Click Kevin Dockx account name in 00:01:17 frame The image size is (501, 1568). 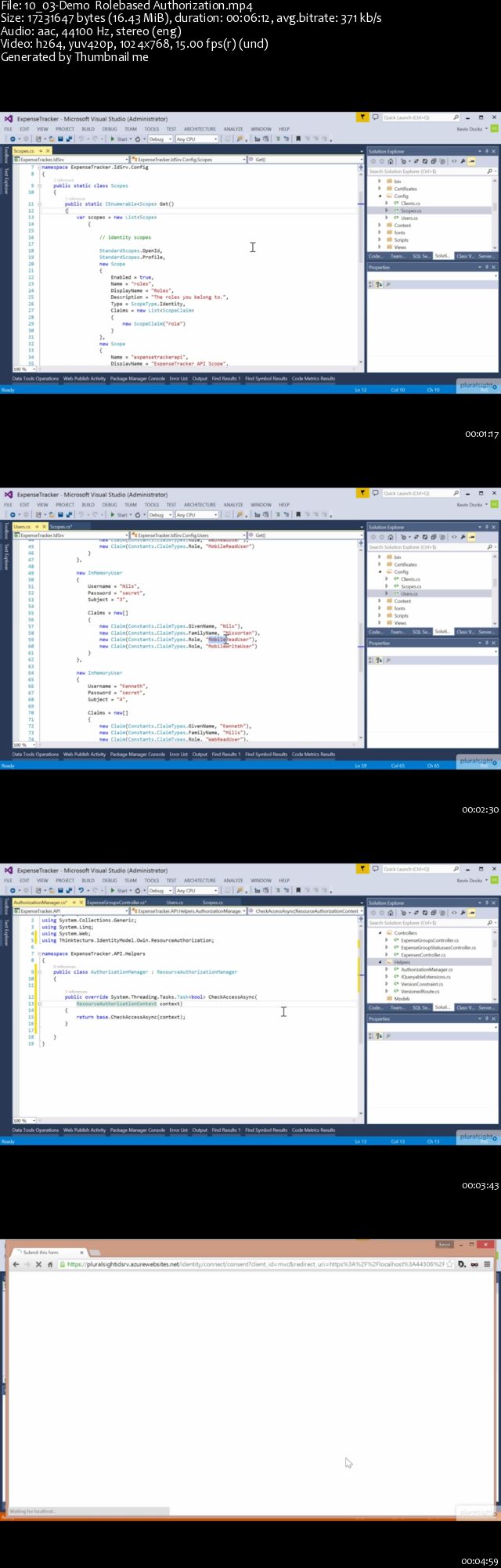coord(470,129)
